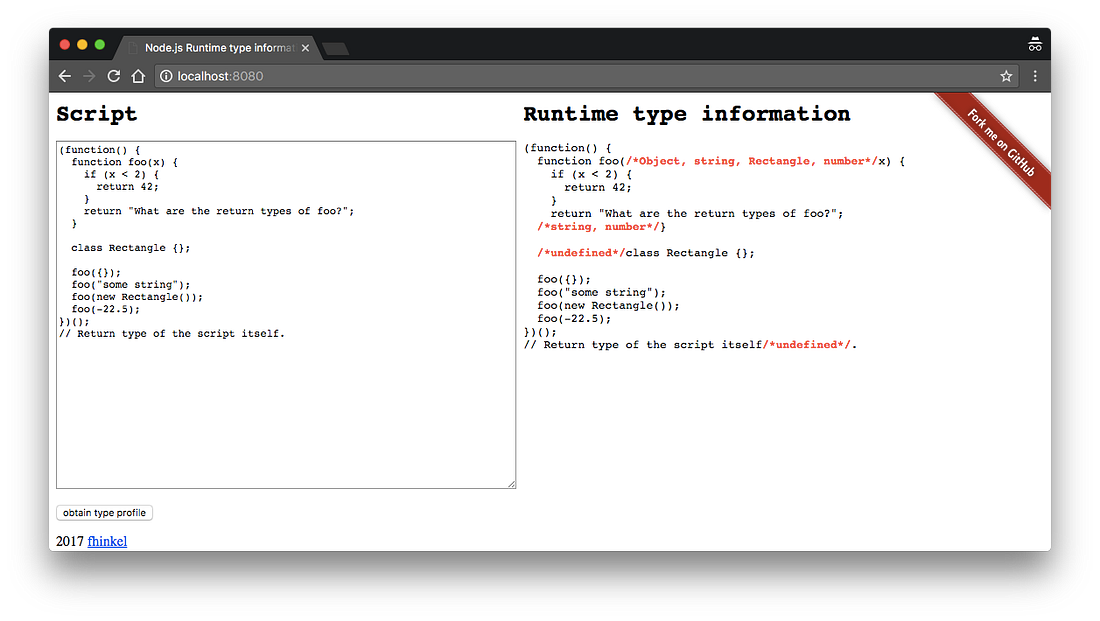
Task: Click the back navigation arrow
Action: click(65, 75)
